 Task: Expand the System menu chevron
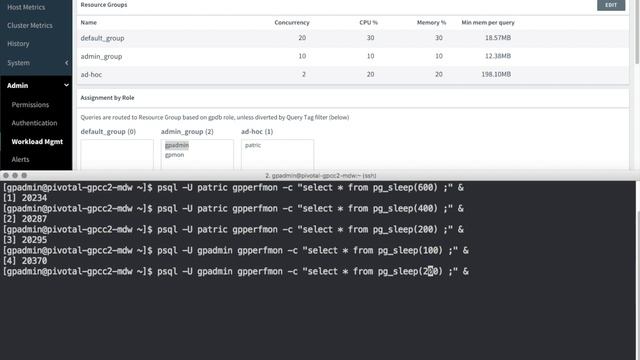67,63
